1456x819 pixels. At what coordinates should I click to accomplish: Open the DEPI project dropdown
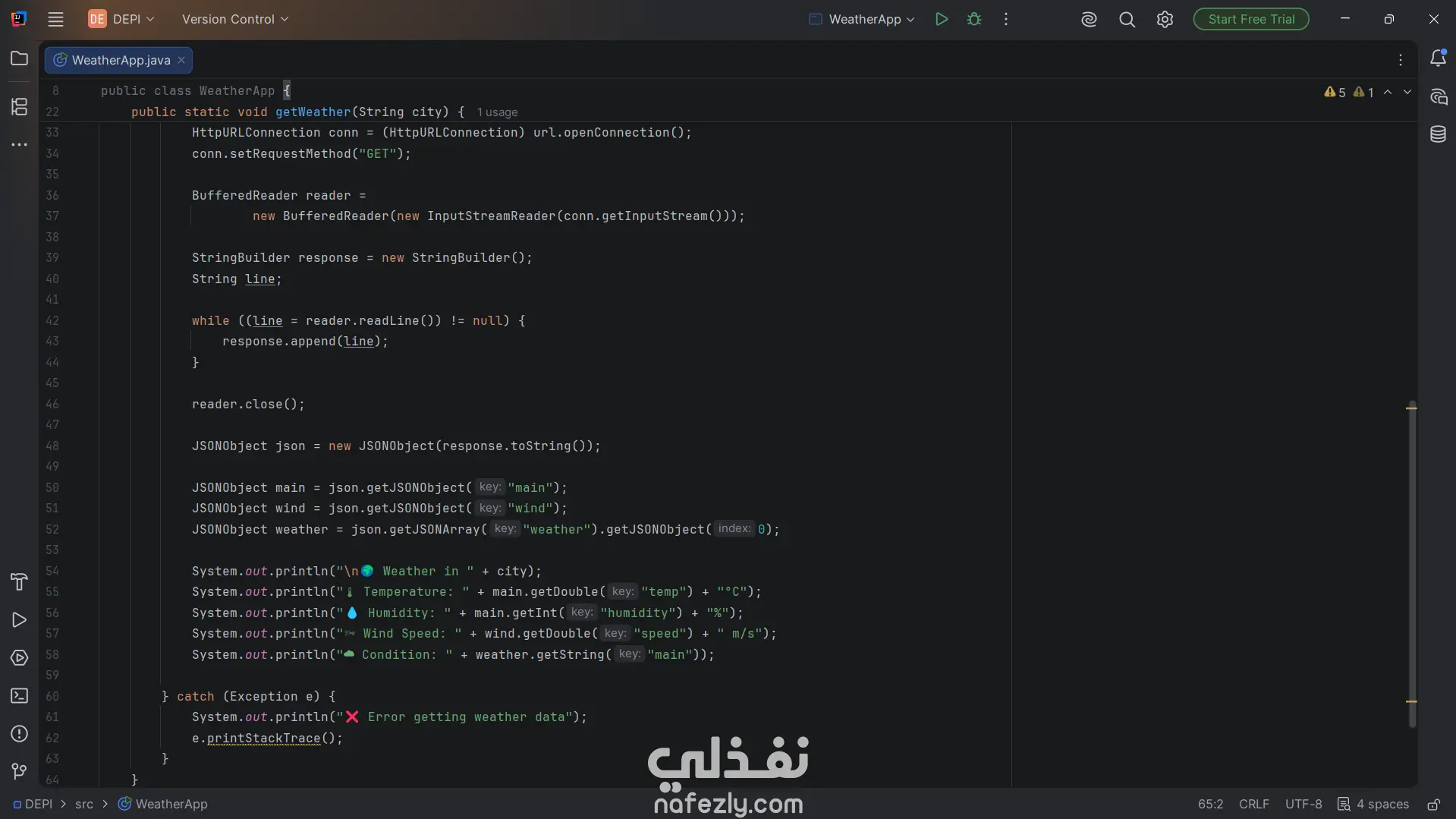tap(121, 19)
